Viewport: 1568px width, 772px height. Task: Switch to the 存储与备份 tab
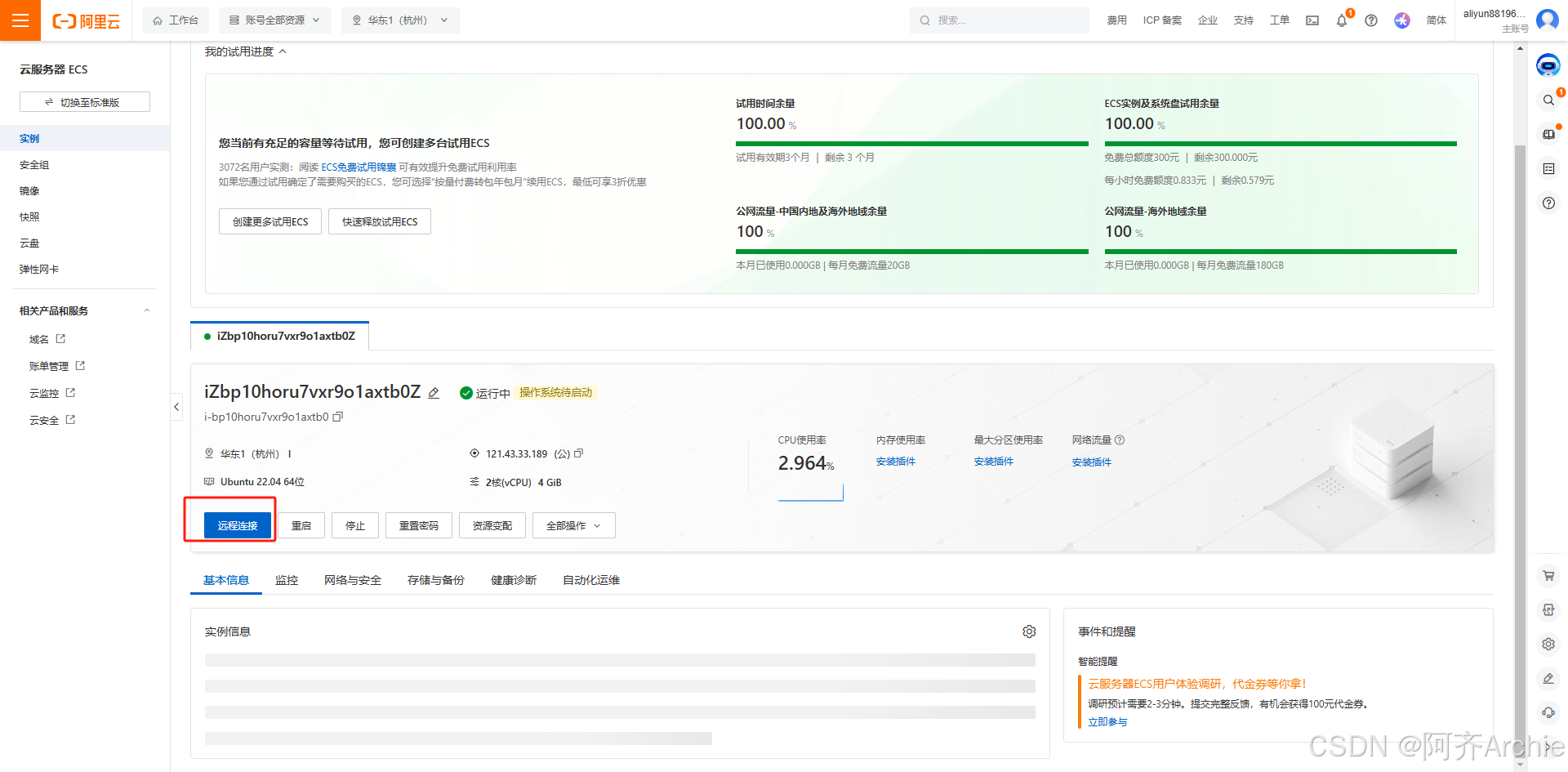[436, 580]
